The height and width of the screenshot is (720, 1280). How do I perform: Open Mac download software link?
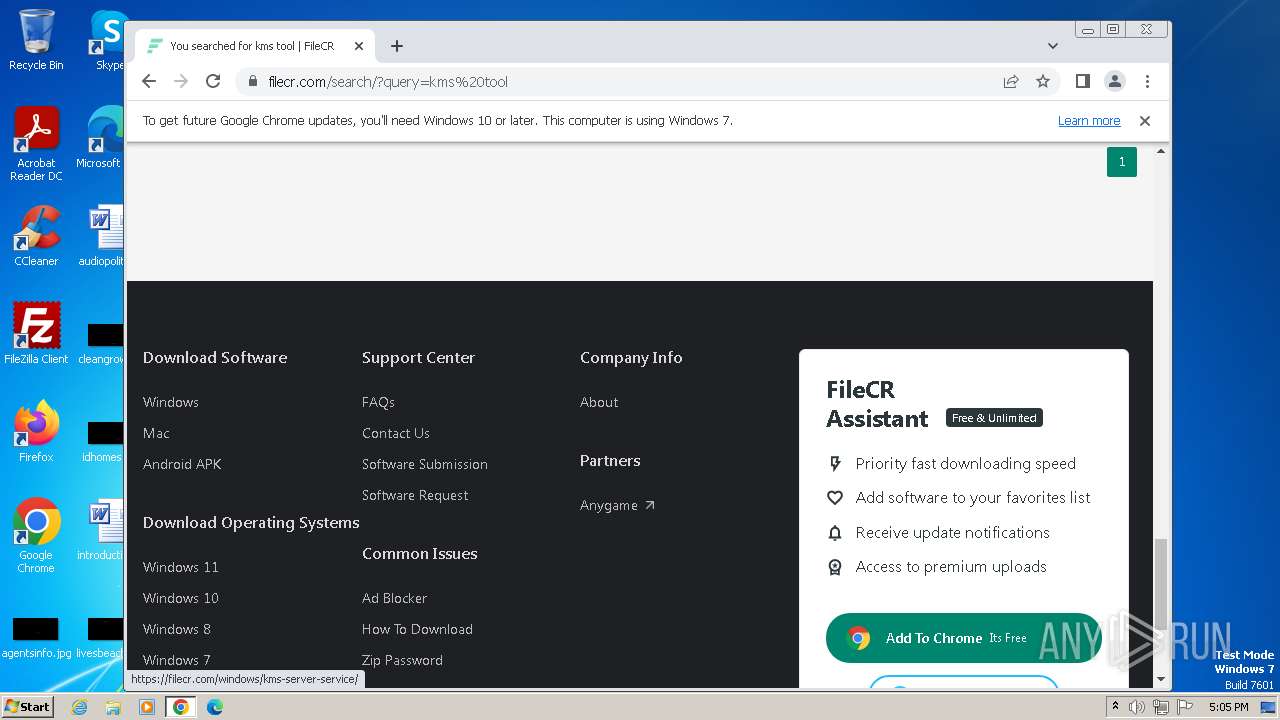coord(156,433)
